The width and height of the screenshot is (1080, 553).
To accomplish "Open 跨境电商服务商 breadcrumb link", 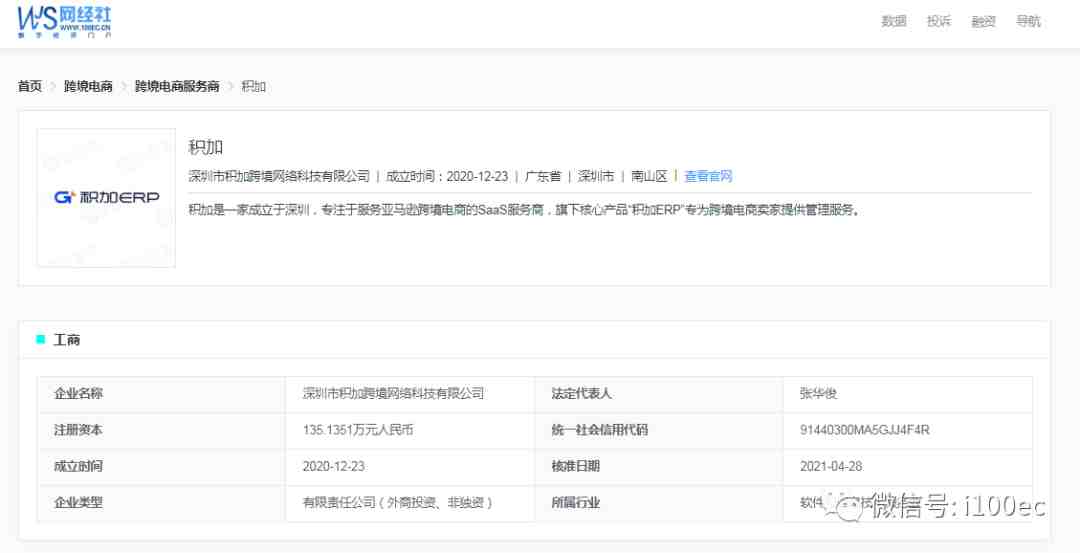I will (x=177, y=86).
